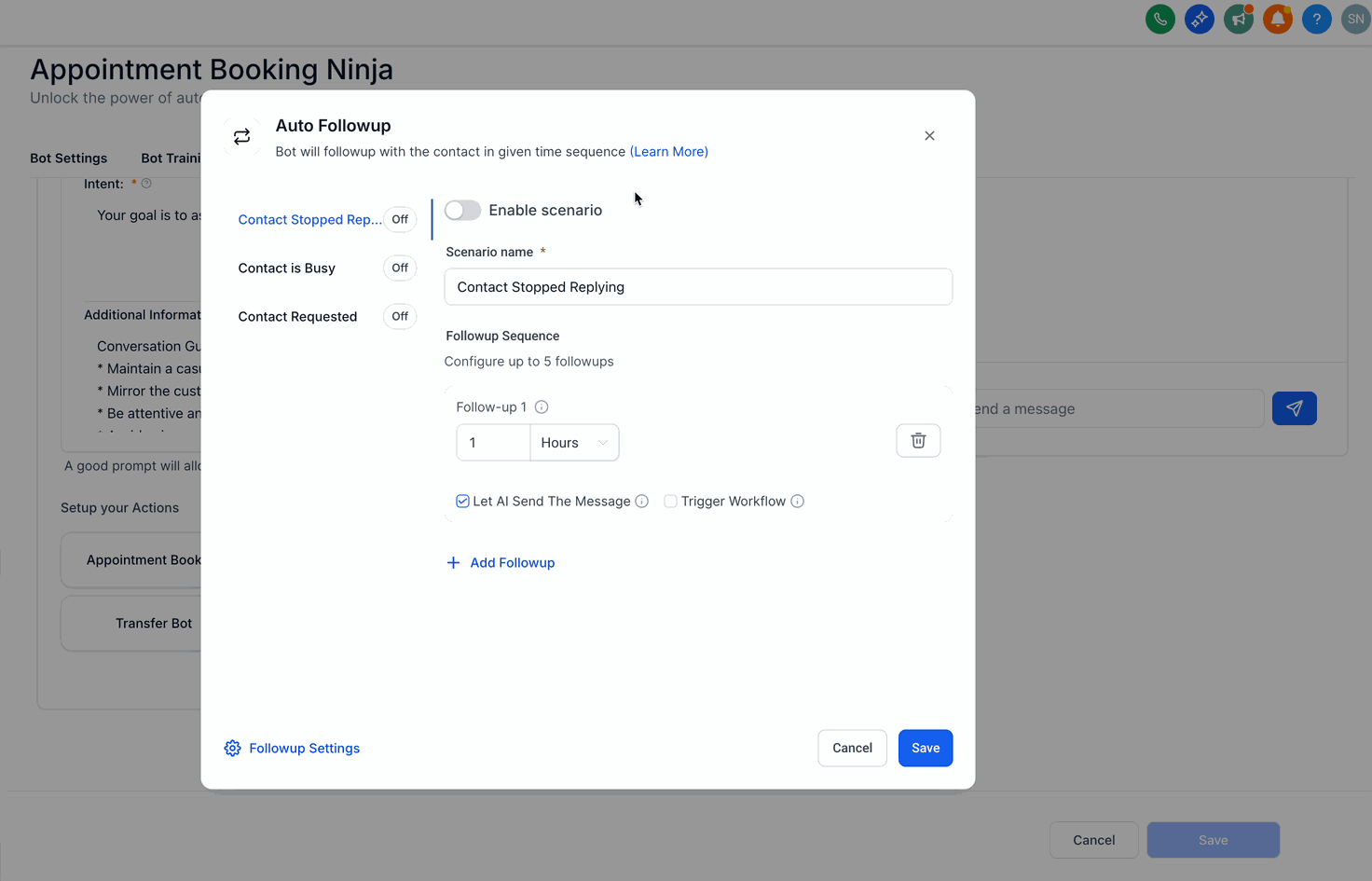Close the Auto Followup dialog
1372x881 pixels.
point(929,136)
